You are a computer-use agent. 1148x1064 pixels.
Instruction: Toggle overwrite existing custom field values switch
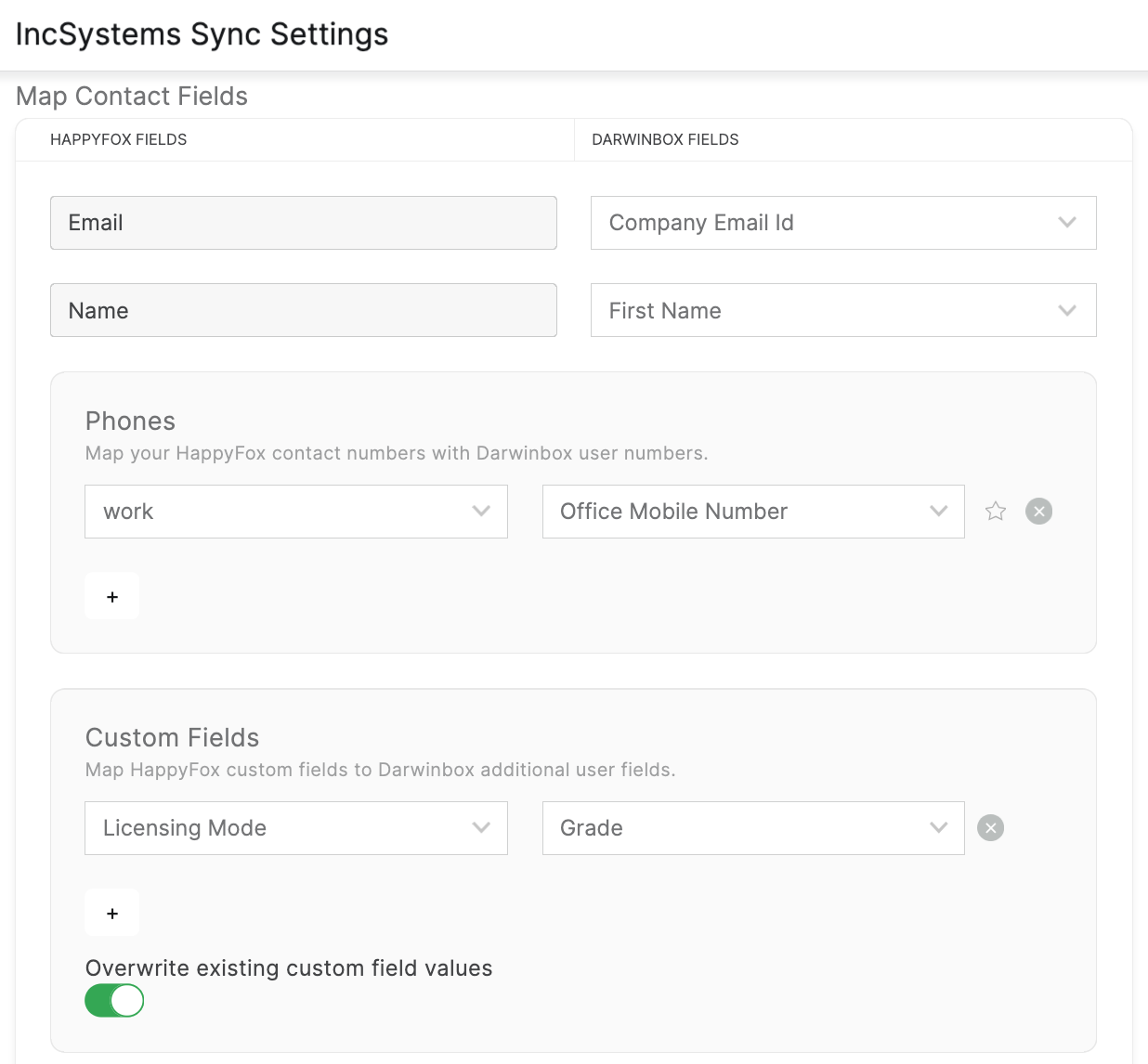[114, 1001]
